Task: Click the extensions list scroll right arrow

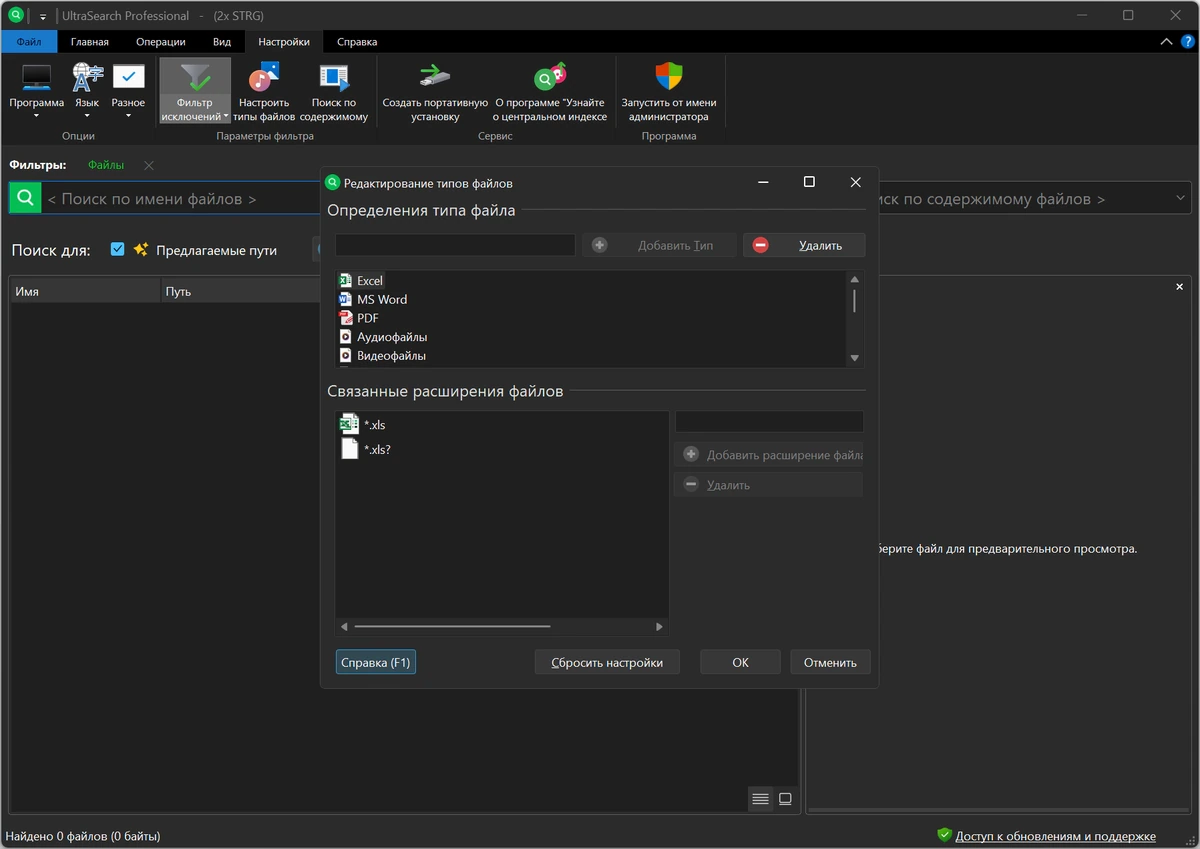Action: point(659,627)
